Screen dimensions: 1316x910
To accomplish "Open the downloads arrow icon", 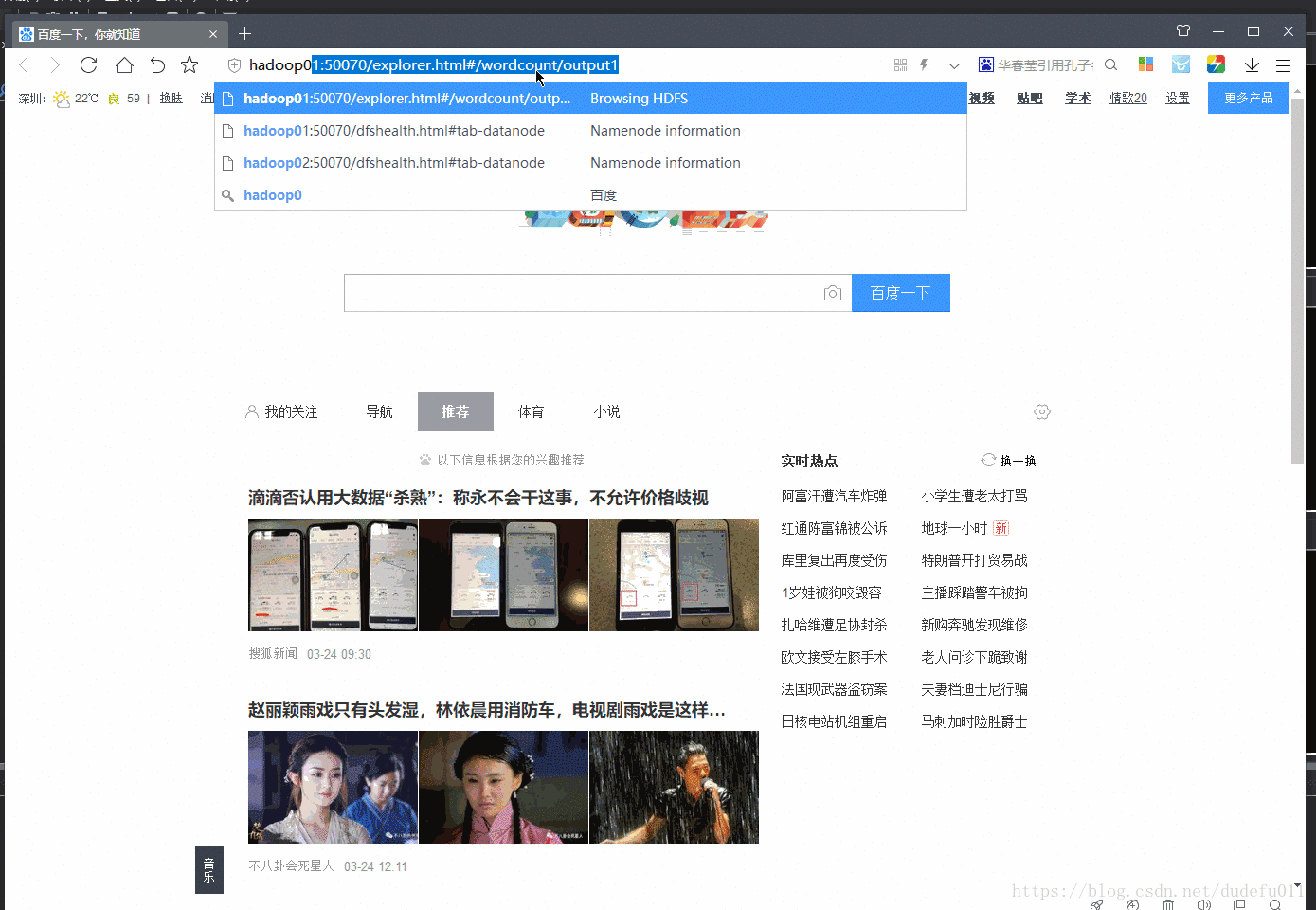I will tap(1252, 64).
